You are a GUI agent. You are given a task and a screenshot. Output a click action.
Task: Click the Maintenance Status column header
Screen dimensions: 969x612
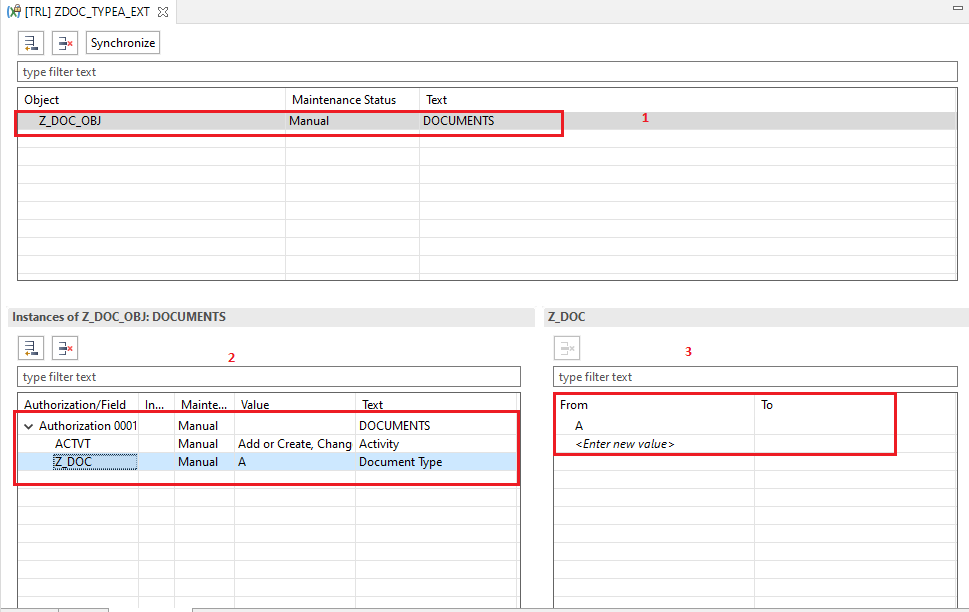[x=343, y=100]
